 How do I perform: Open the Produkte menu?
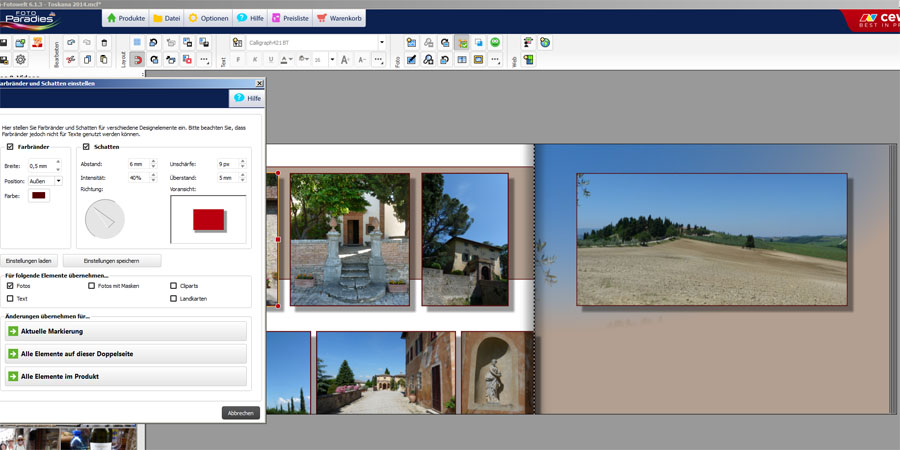126,18
